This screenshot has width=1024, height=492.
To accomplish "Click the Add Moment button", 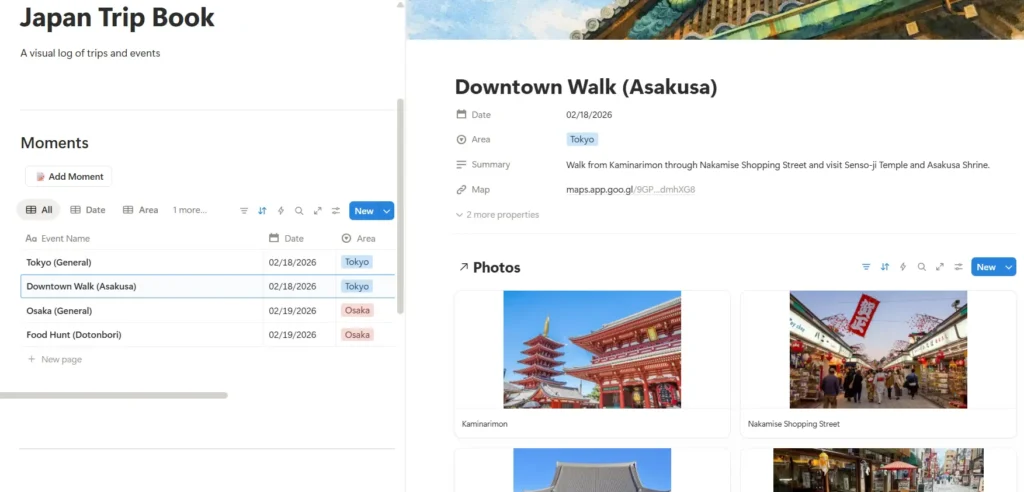I will 69,176.
